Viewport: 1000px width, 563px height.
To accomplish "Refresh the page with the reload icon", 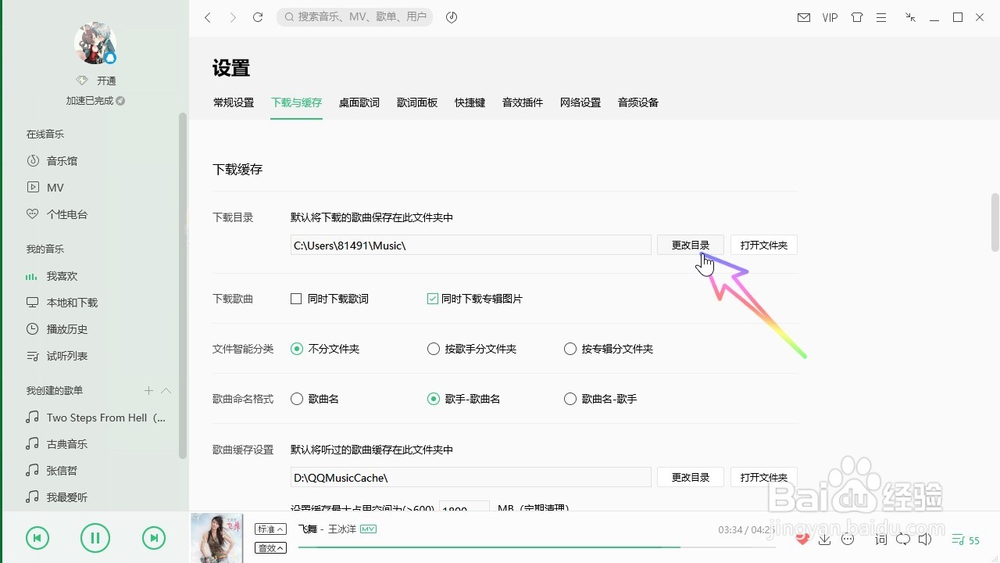I will tap(258, 17).
